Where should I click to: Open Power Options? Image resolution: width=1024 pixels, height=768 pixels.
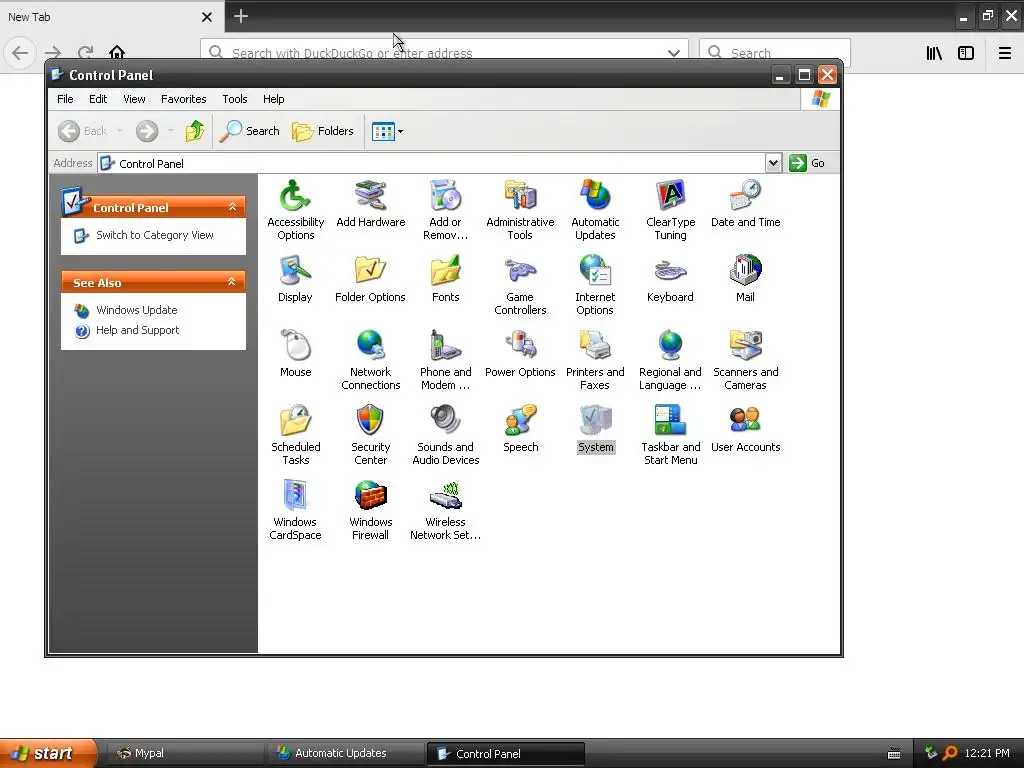[x=520, y=353]
